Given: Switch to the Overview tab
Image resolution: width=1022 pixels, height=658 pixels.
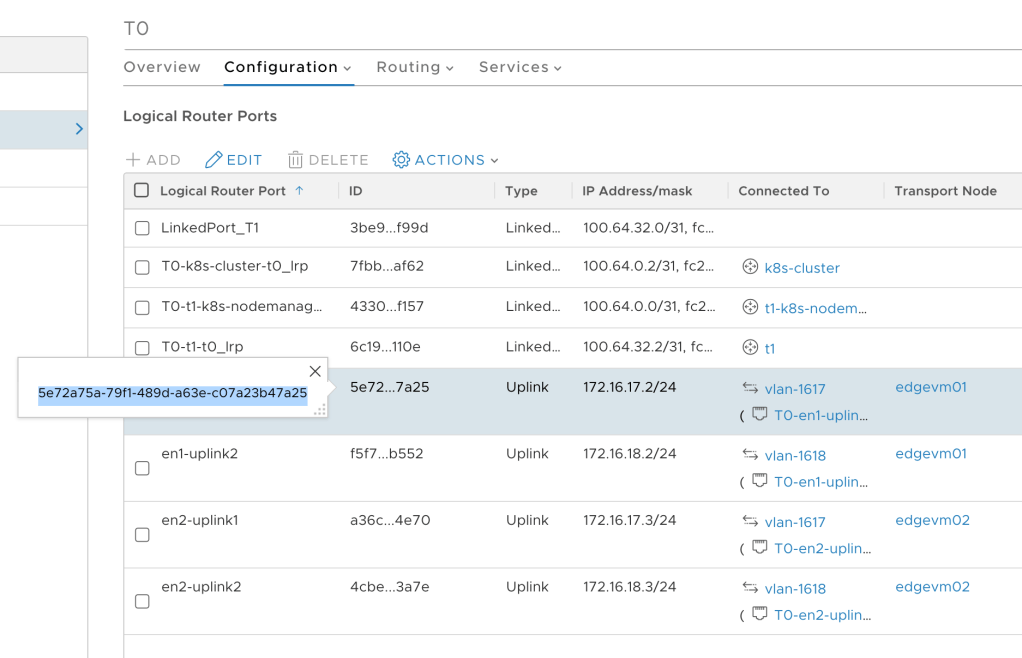Looking at the screenshot, I should [162, 67].
